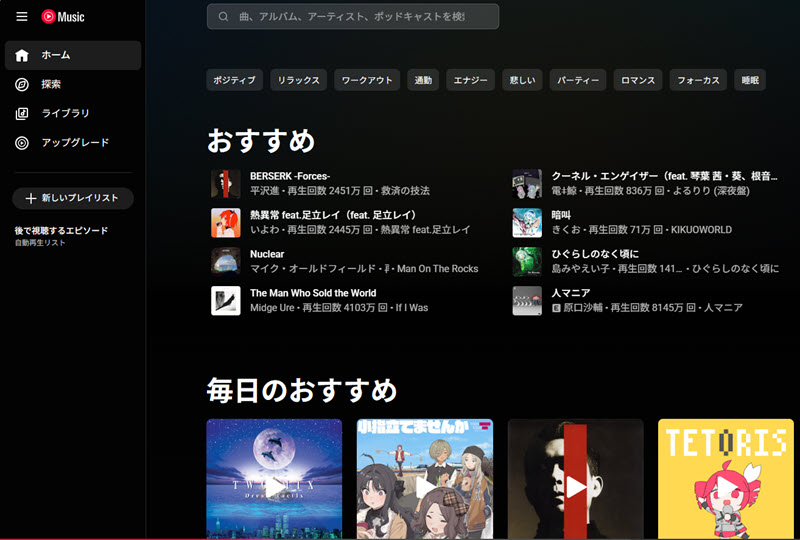The width and height of the screenshot is (800, 540).
Task: Play ひぐらしのなく頃に cover thumbnail
Action: 527,261
